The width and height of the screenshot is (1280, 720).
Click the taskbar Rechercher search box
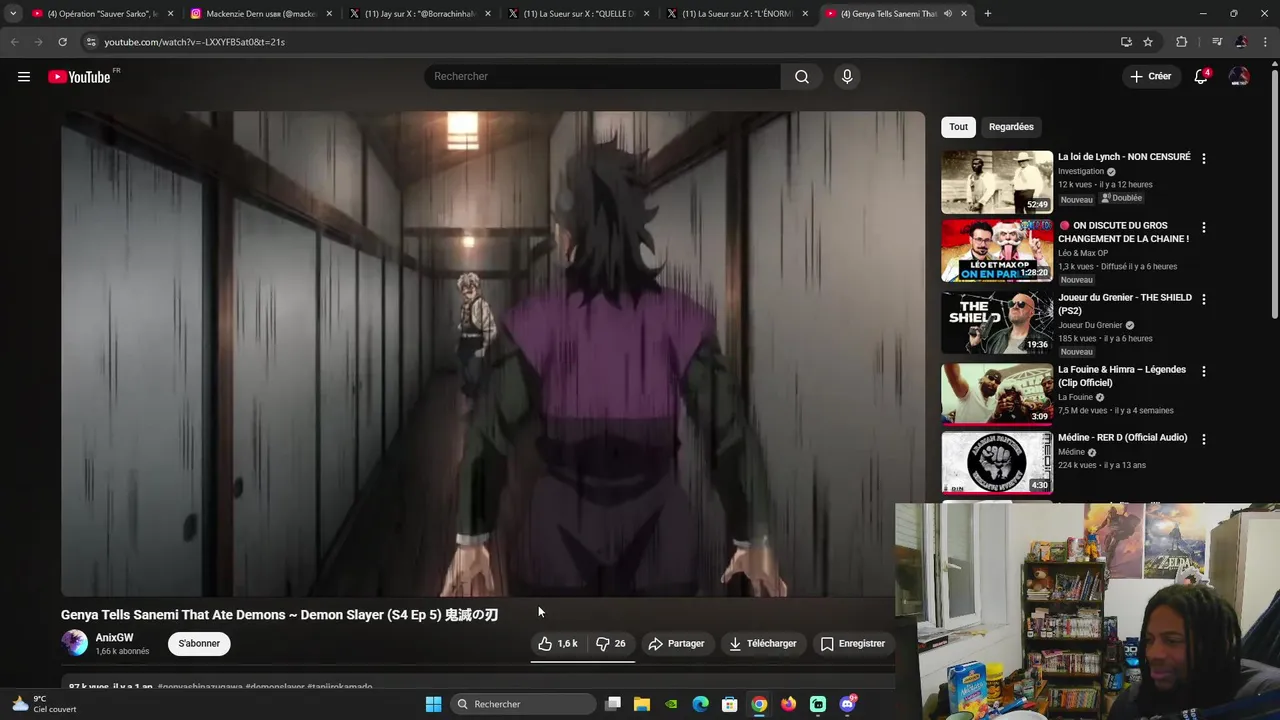tap(521, 704)
